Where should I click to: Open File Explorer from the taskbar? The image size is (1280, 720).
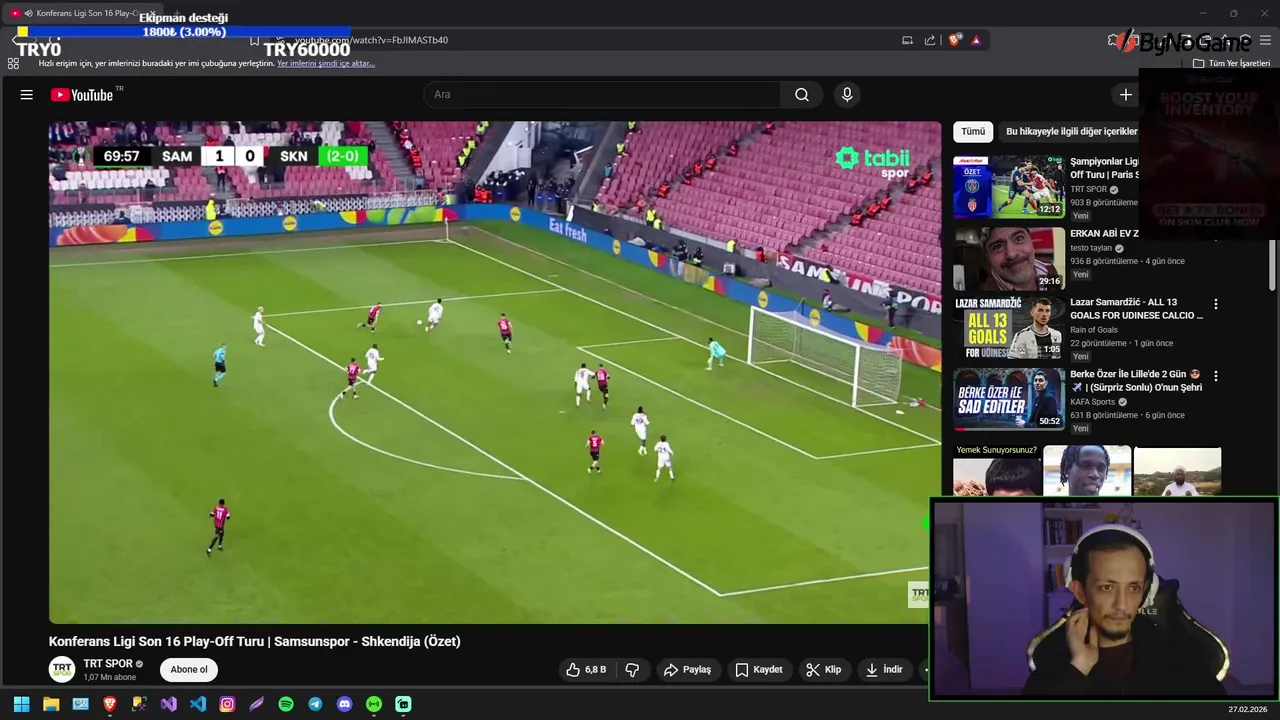[x=51, y=704]
